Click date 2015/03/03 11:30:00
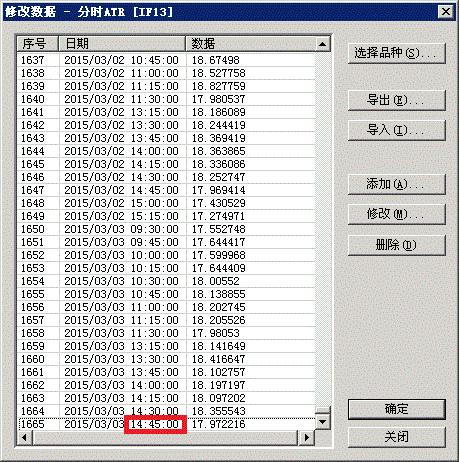This screenshot has width=459, height=462. point(121,333)
